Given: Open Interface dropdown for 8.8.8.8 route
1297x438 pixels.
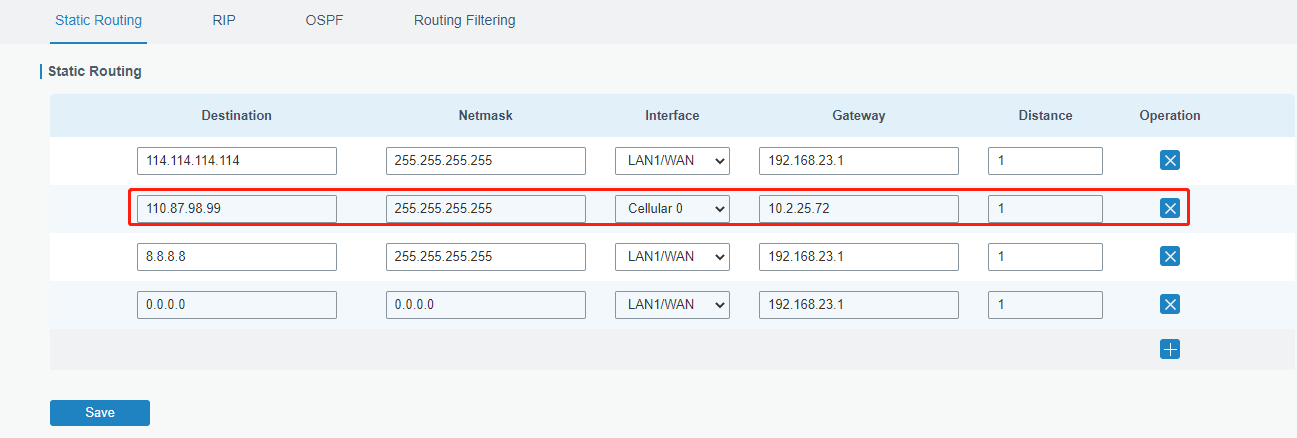Looking at the screenshot, I should (x=672, y=256).
